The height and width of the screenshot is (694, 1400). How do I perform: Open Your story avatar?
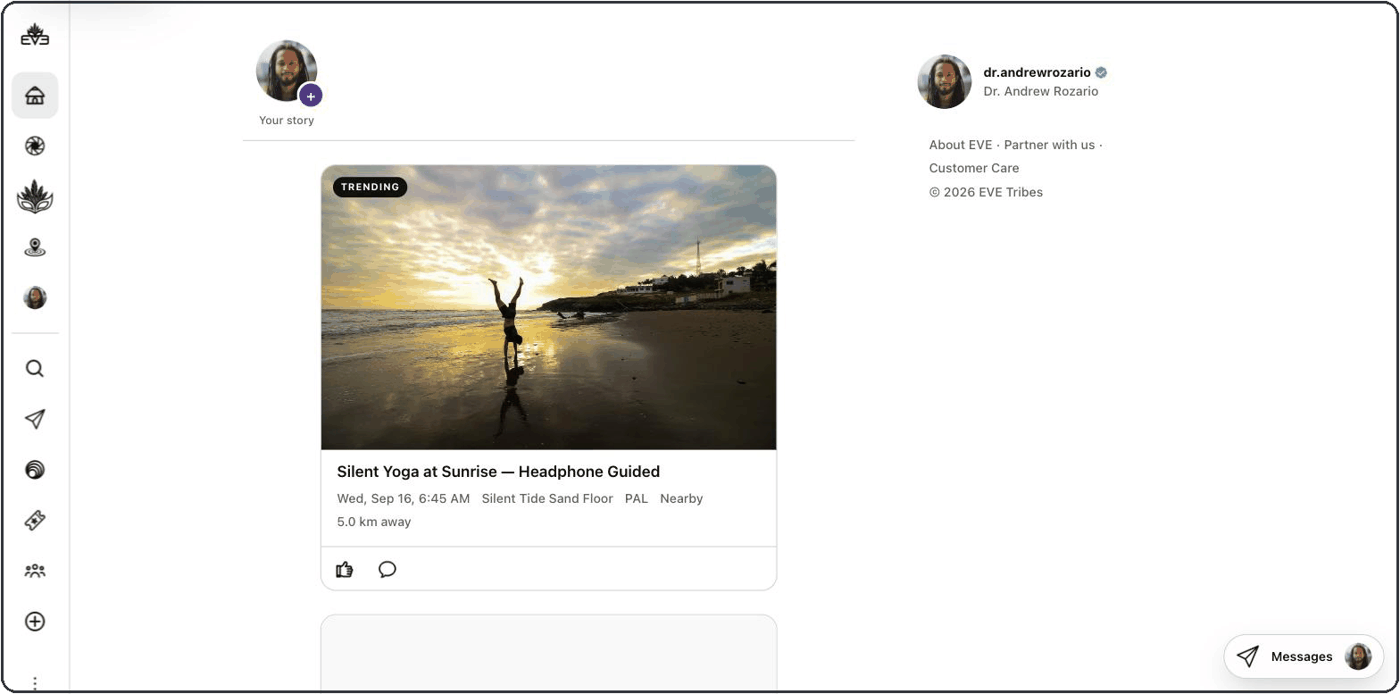[x=287, y=71]
